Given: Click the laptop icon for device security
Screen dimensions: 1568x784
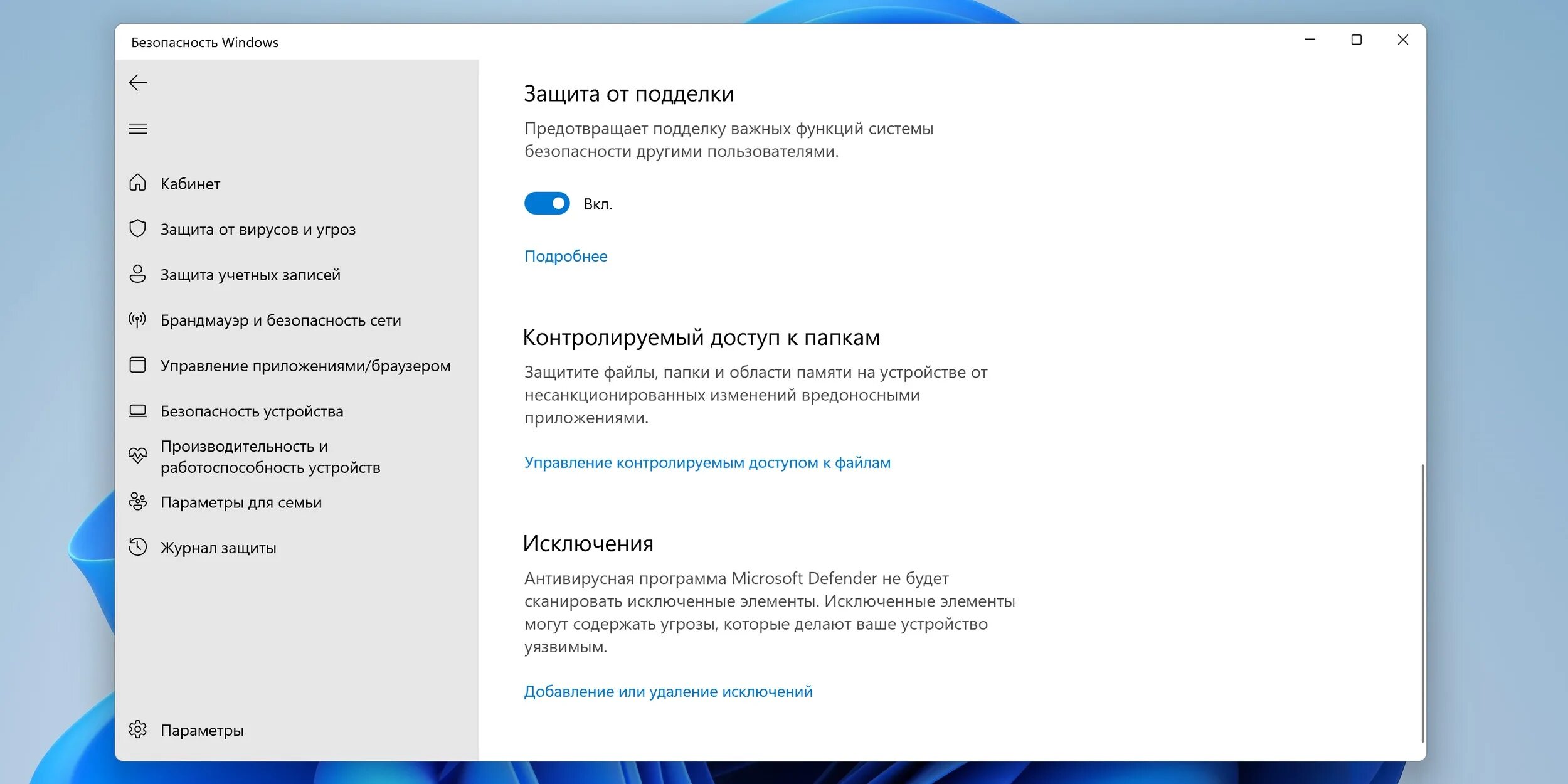Looking at the screenshot, I should pos(137,411).
